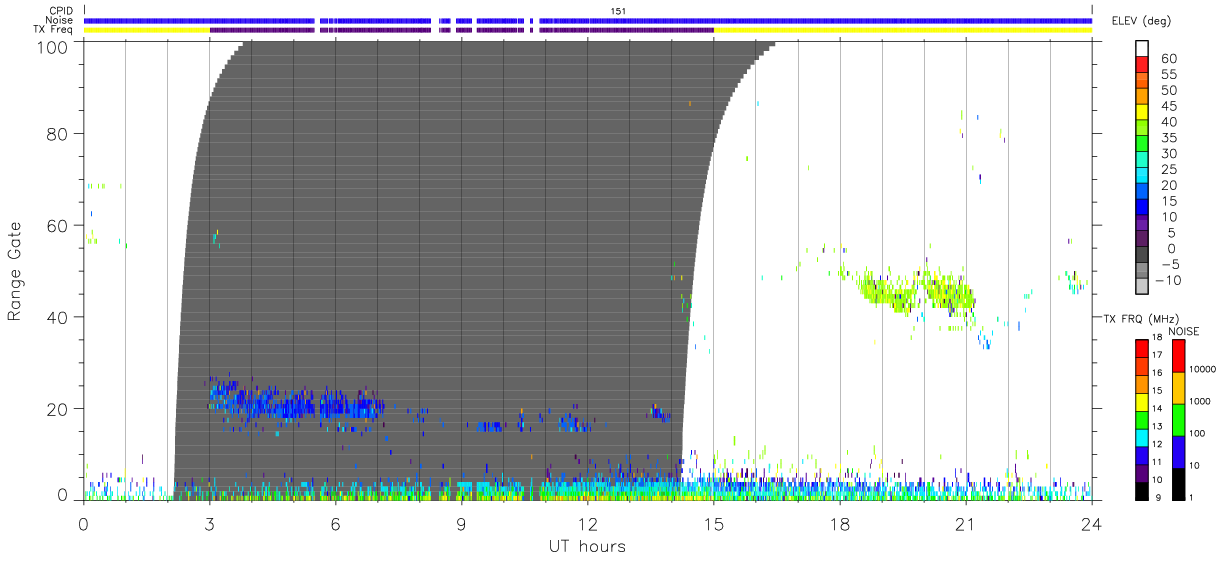This screenshot has height=567, width=1228.
Task: Click the '3' tick label on UT hours axis
Action: point(210,524)
